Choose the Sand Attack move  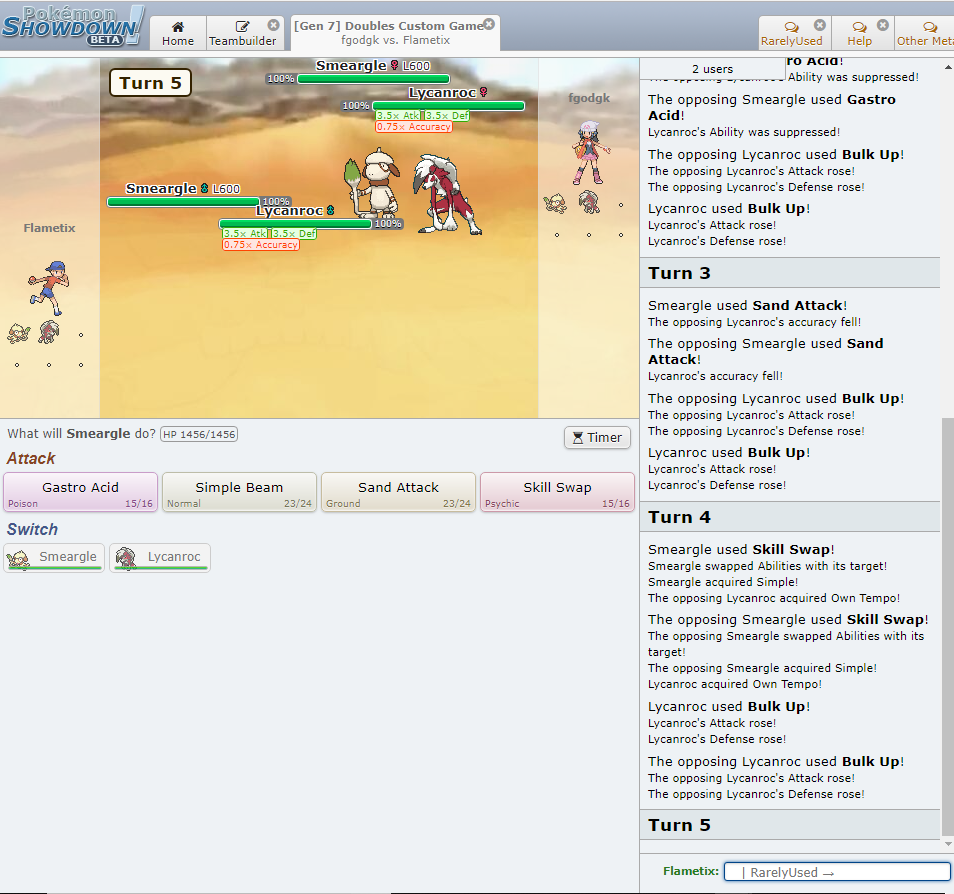399,492
